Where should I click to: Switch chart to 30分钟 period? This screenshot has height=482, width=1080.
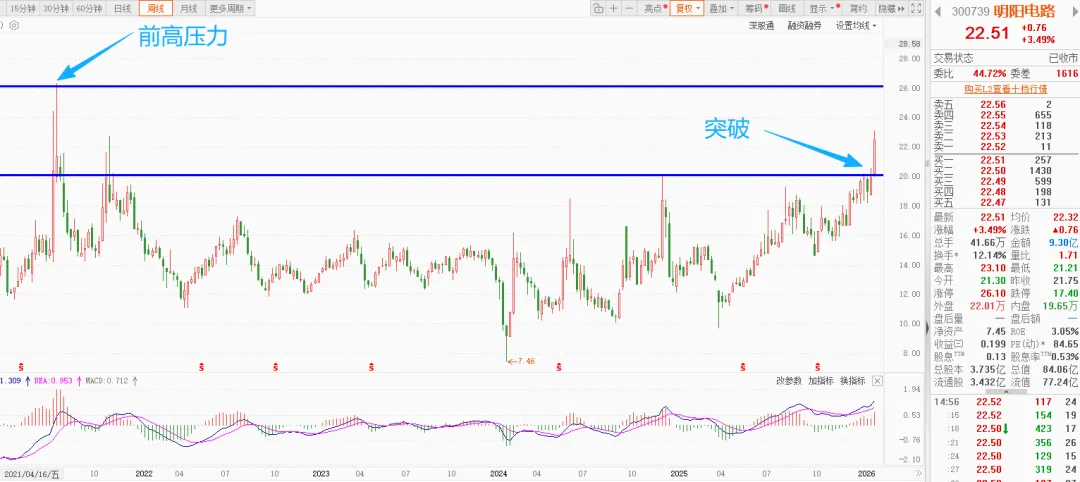[x=55, y=9]
